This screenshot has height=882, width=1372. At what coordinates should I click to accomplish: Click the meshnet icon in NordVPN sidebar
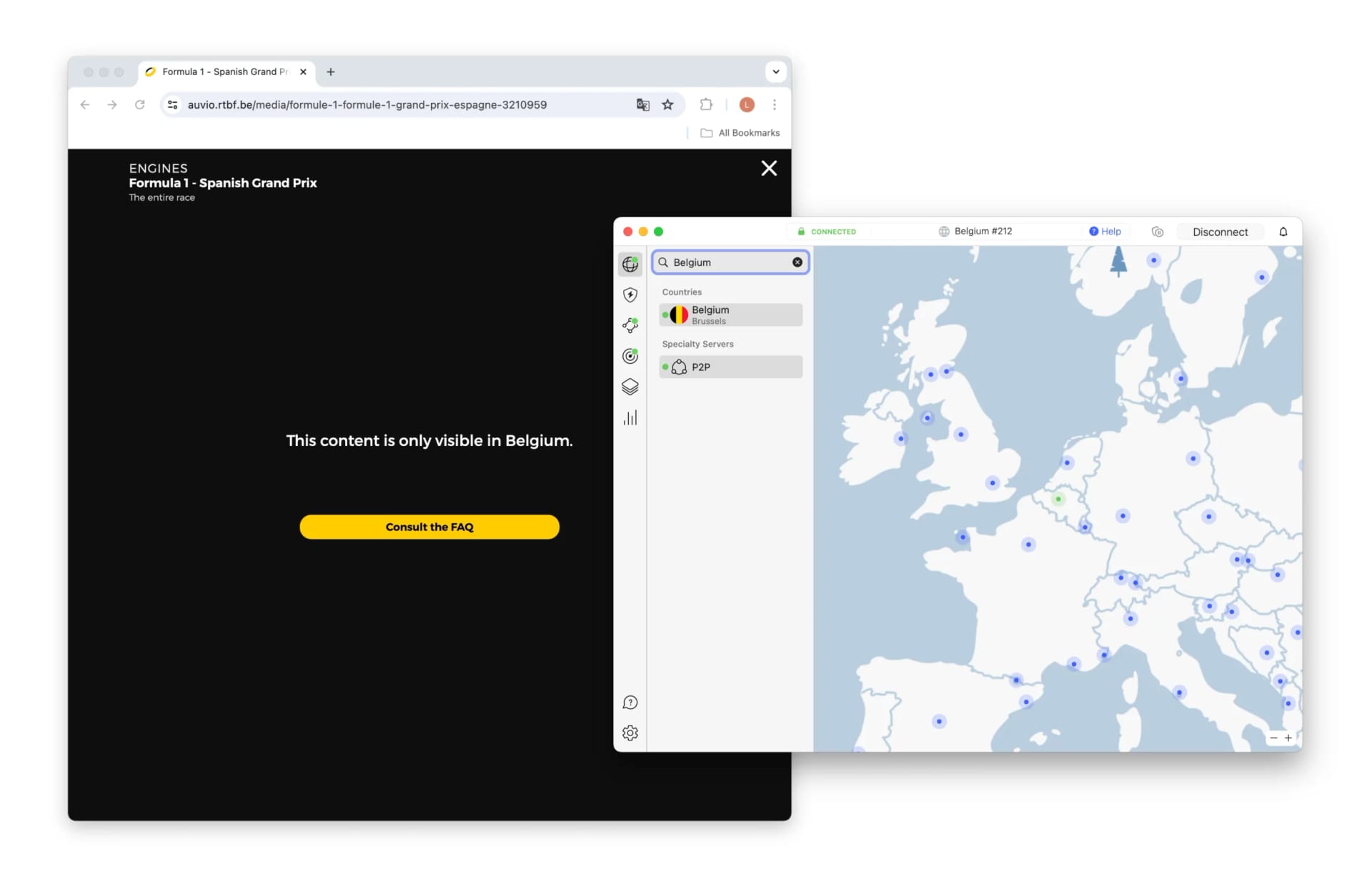coord(630,324)
